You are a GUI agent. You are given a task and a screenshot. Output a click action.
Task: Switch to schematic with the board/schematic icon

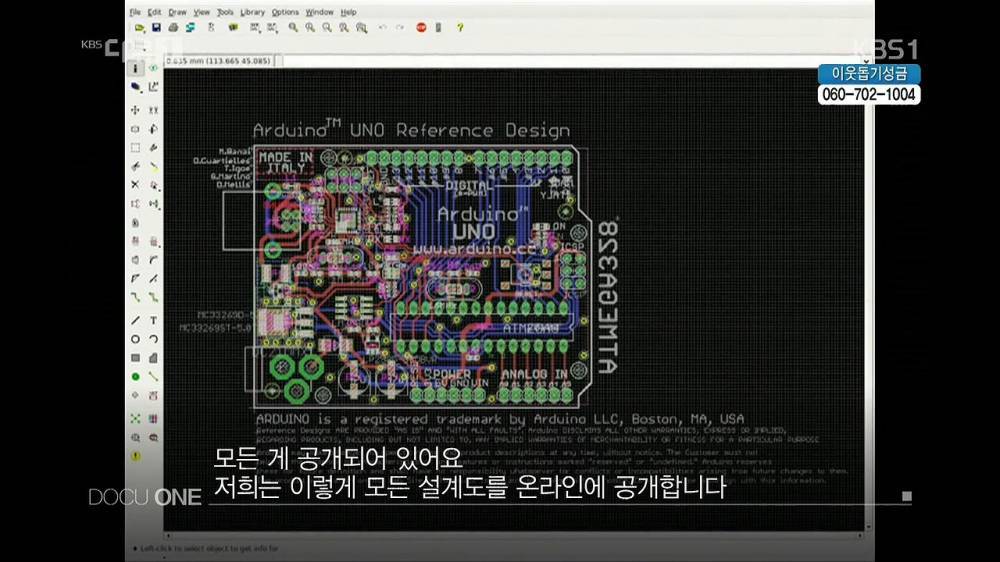(211, 27)
